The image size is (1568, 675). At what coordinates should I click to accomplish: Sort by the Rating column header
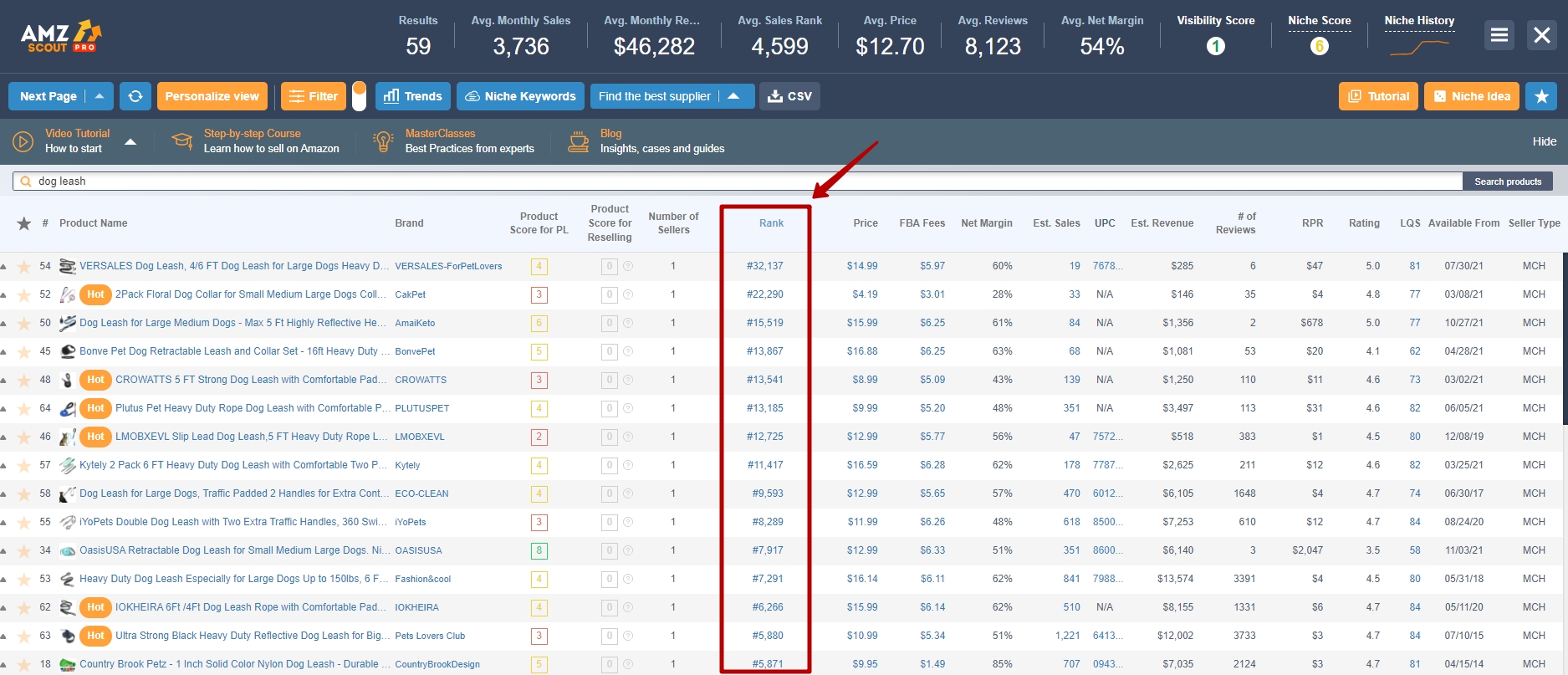[1364, 223]
